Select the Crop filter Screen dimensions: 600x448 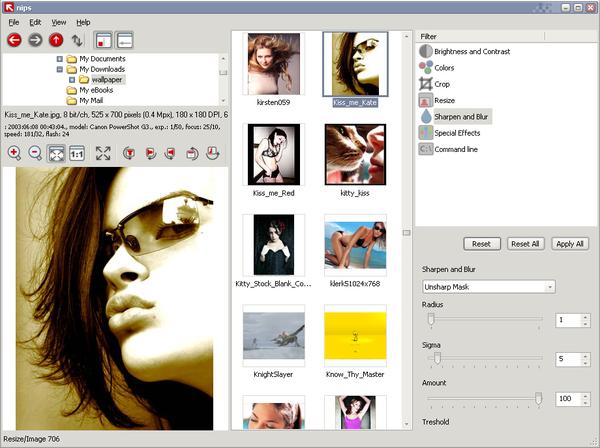pyautogui.click(x=434, y=84)
